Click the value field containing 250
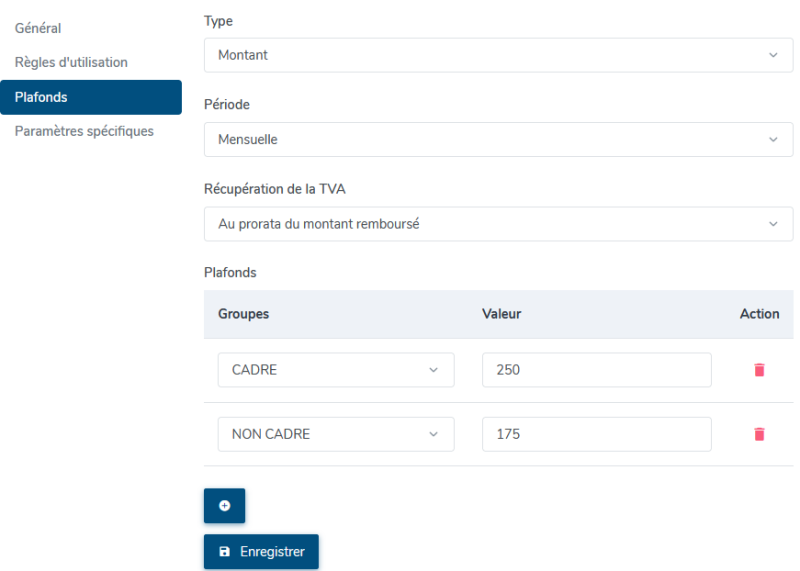 coord(597,370)
